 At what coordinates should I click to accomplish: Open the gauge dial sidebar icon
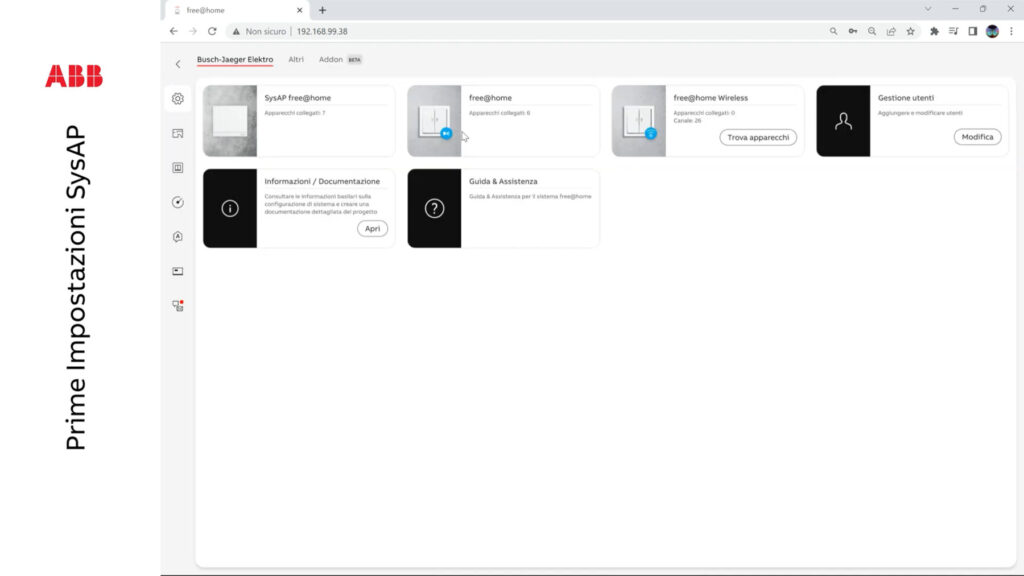click(178, 202)
